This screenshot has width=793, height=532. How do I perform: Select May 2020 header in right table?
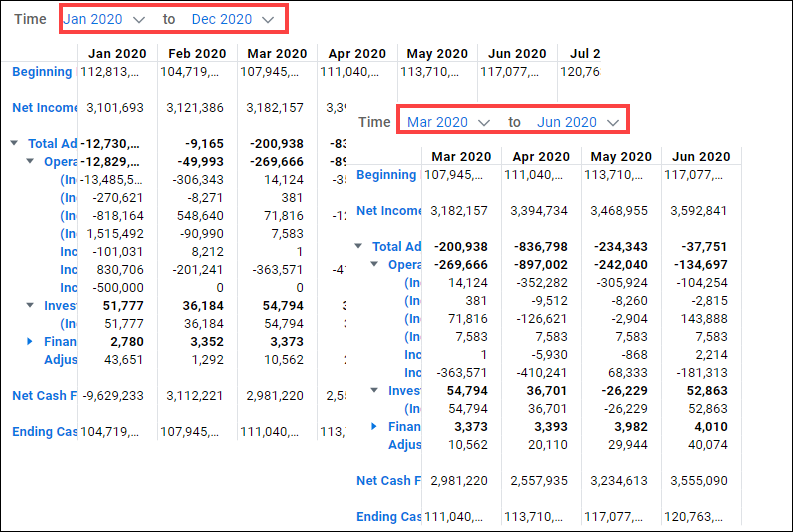[621, 157]
